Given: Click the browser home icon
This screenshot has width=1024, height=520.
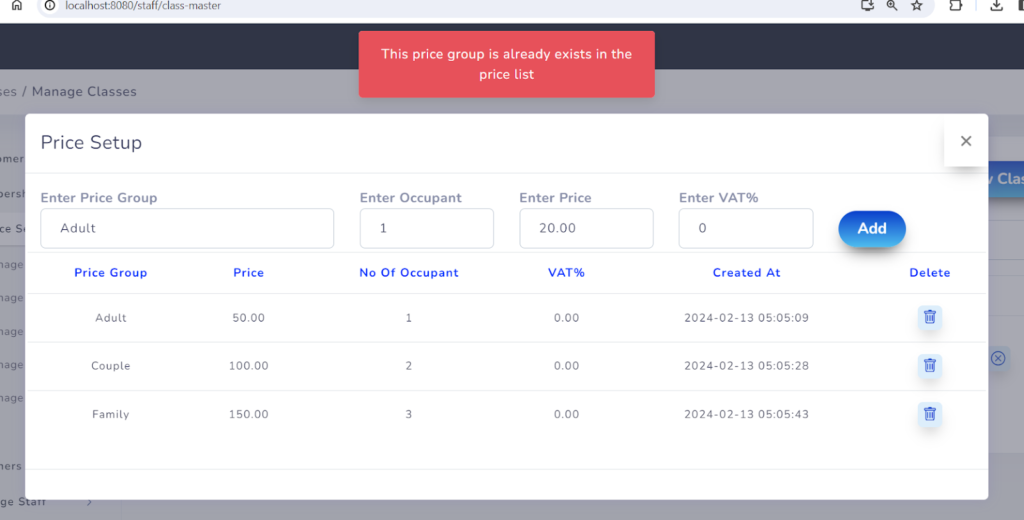Looking at the screenshot, I should (17, 6).
